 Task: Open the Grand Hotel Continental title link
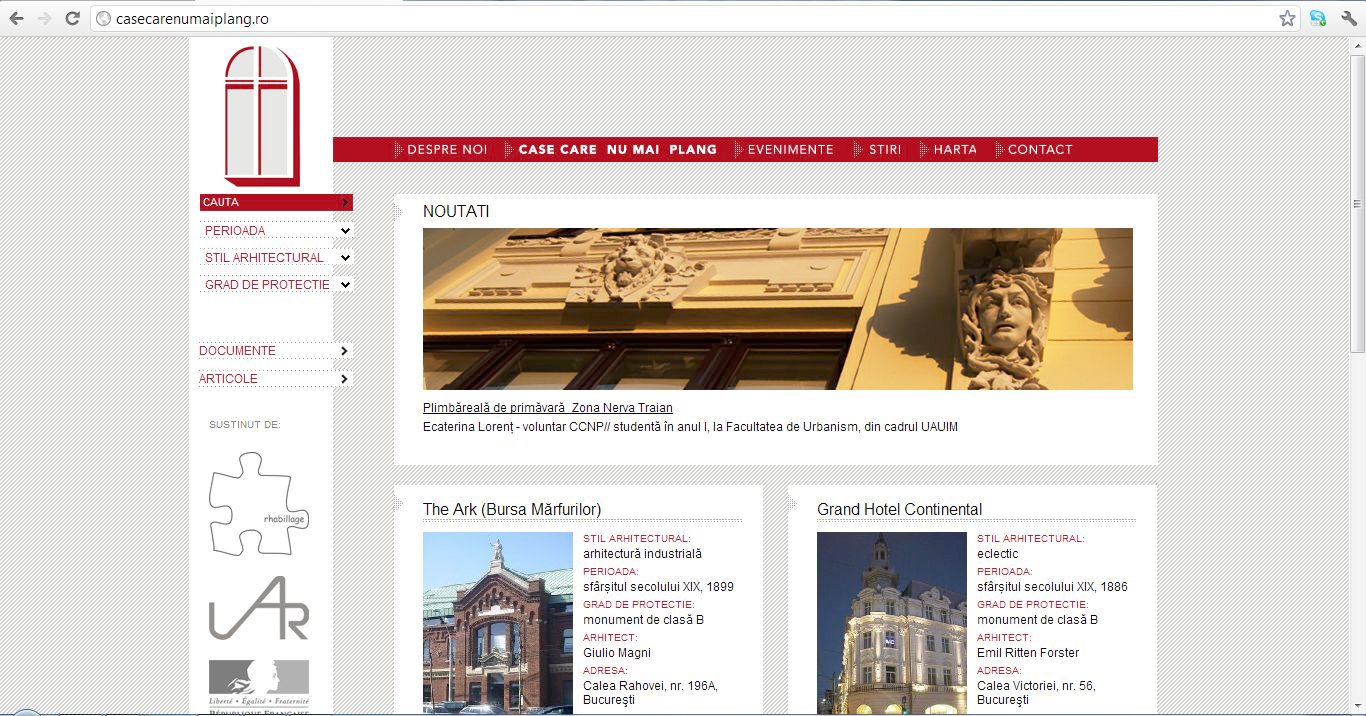coord(900,509)
